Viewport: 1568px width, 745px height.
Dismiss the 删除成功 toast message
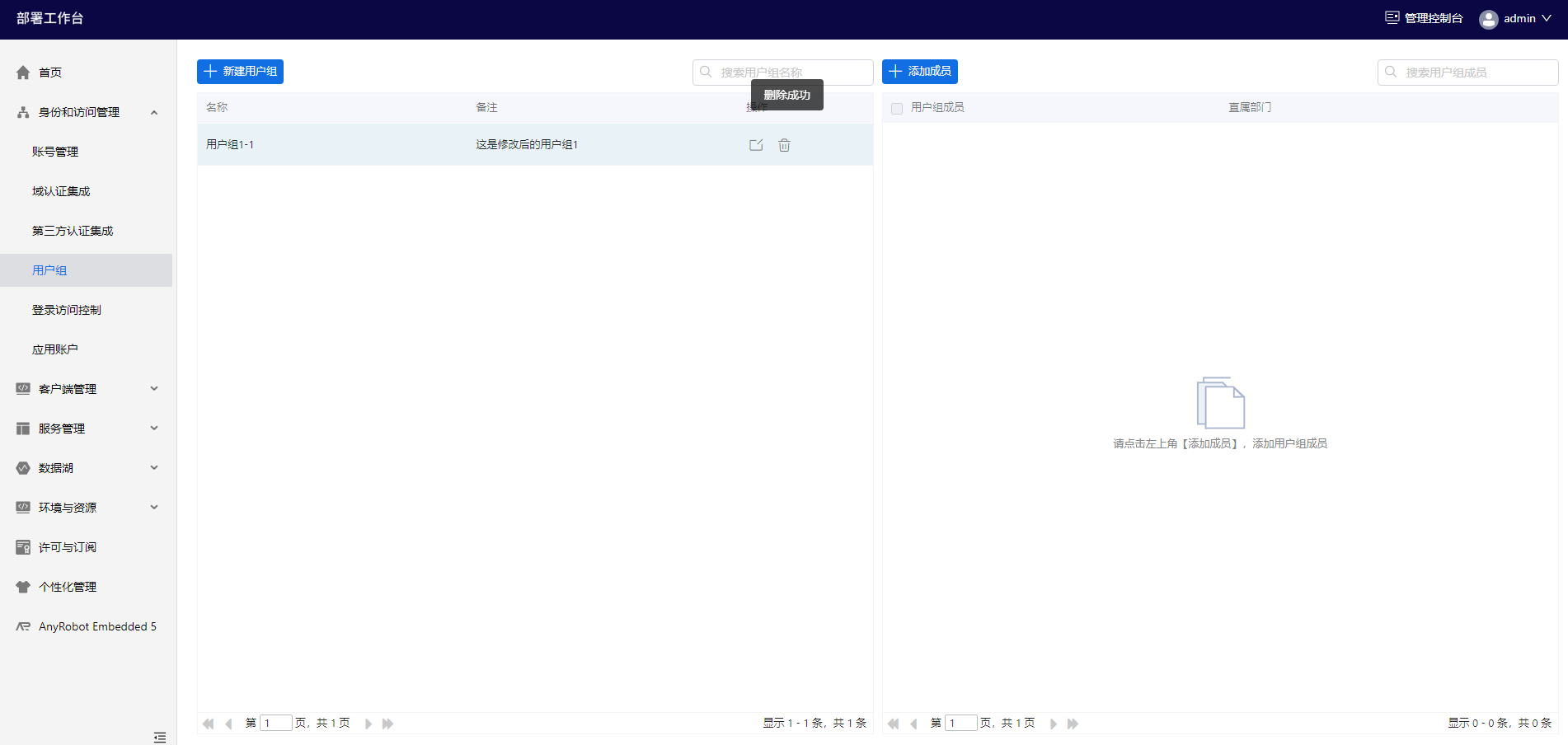click(x=787, y=95)
